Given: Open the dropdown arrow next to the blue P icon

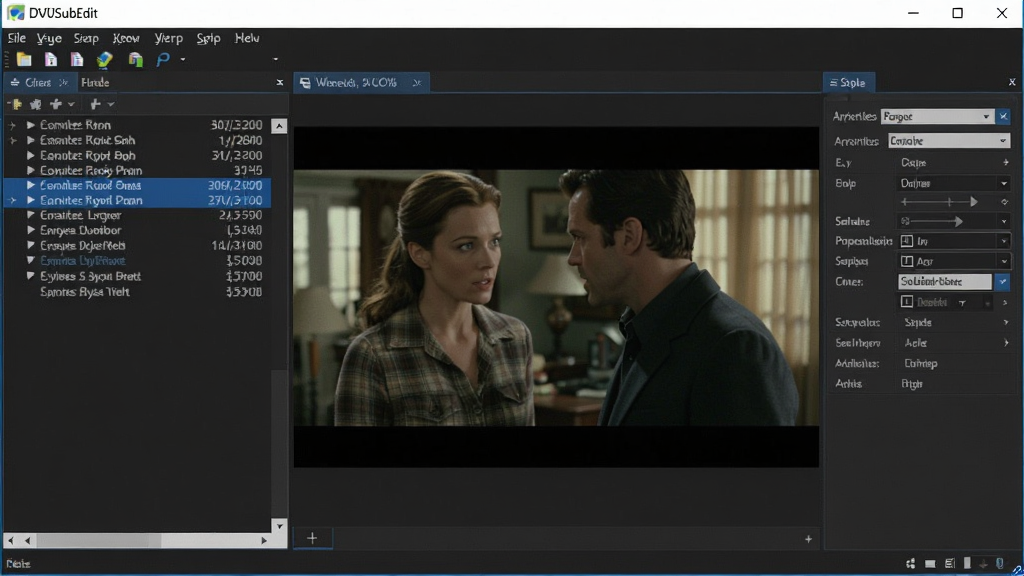Looking at the screenshot, I should (x=183, y=59).
